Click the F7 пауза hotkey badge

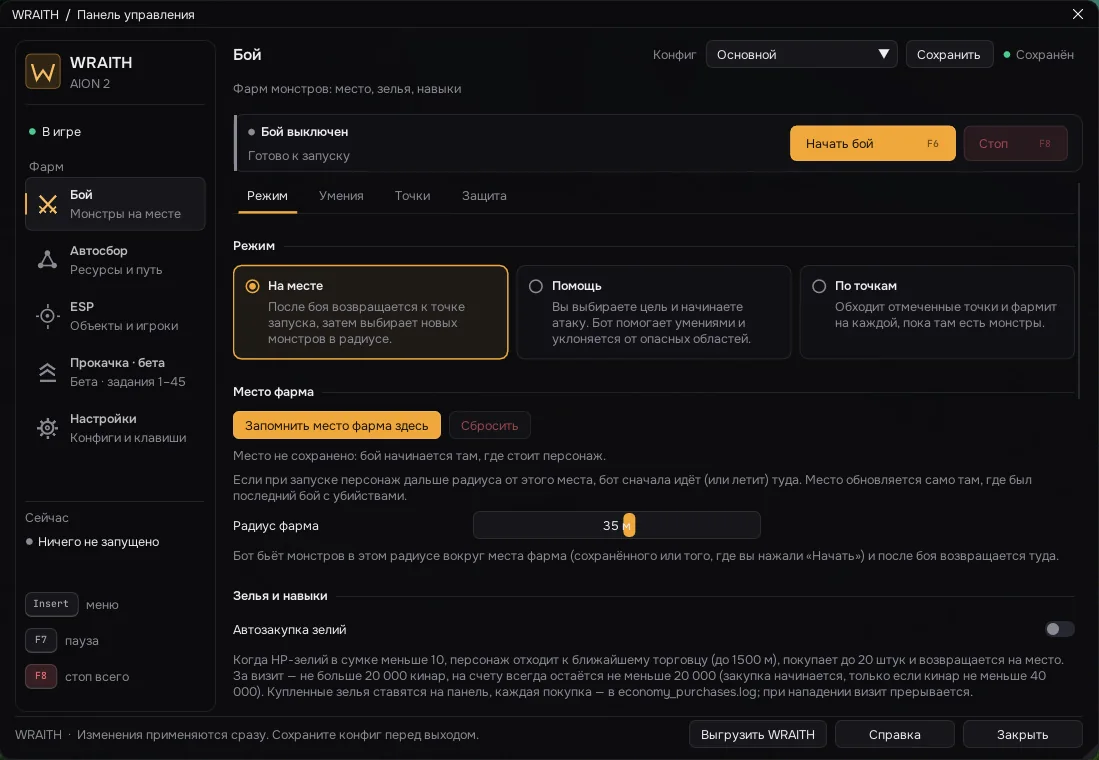(41, 640)
